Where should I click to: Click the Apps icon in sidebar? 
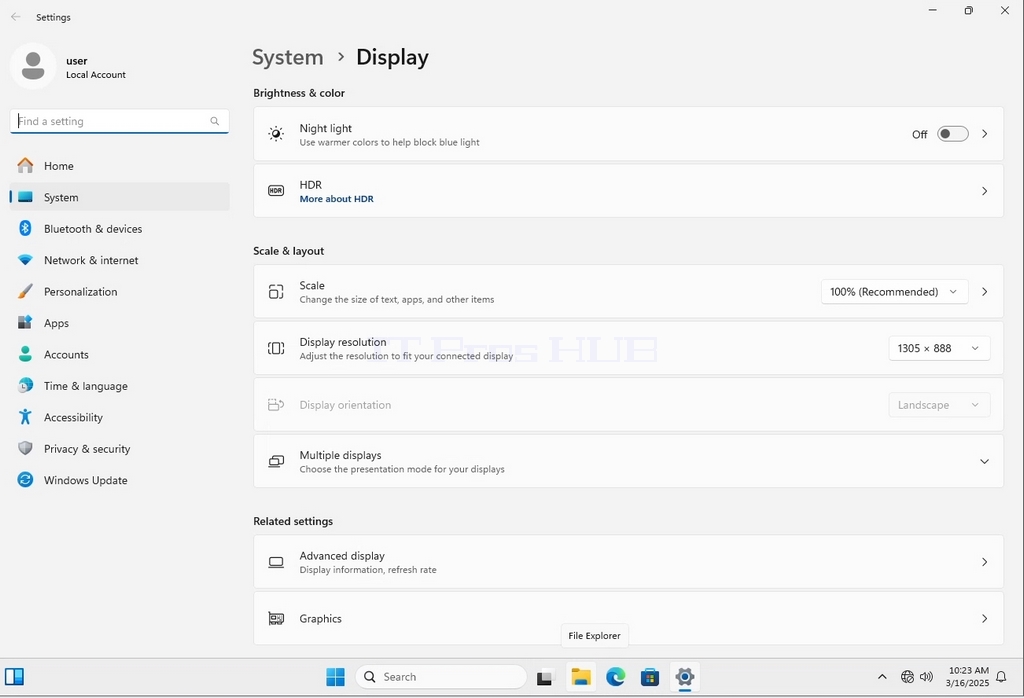[25, 323]
